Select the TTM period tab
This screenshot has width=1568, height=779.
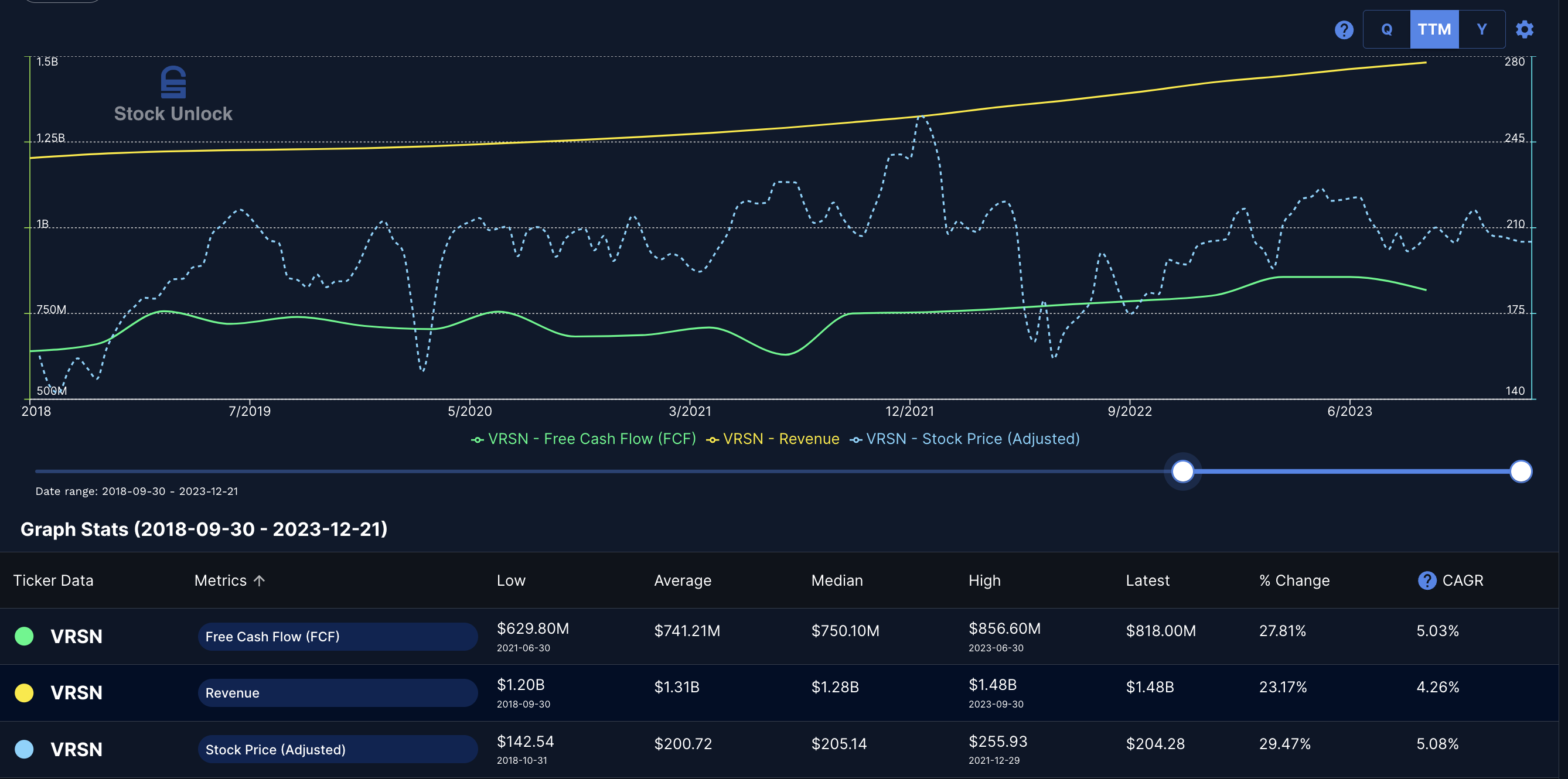1434,29
